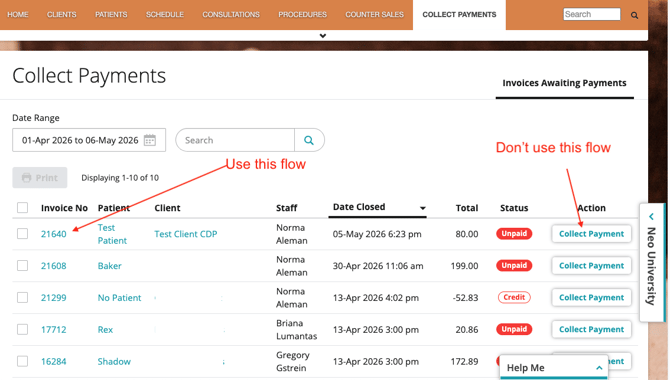Click the Staff column header
This screenshot has width=670, height=380.
(286, 208)
